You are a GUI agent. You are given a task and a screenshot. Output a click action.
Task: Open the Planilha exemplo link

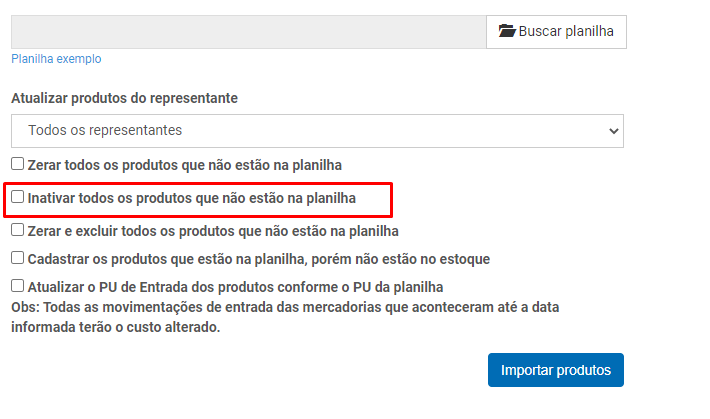coord(56,59)
